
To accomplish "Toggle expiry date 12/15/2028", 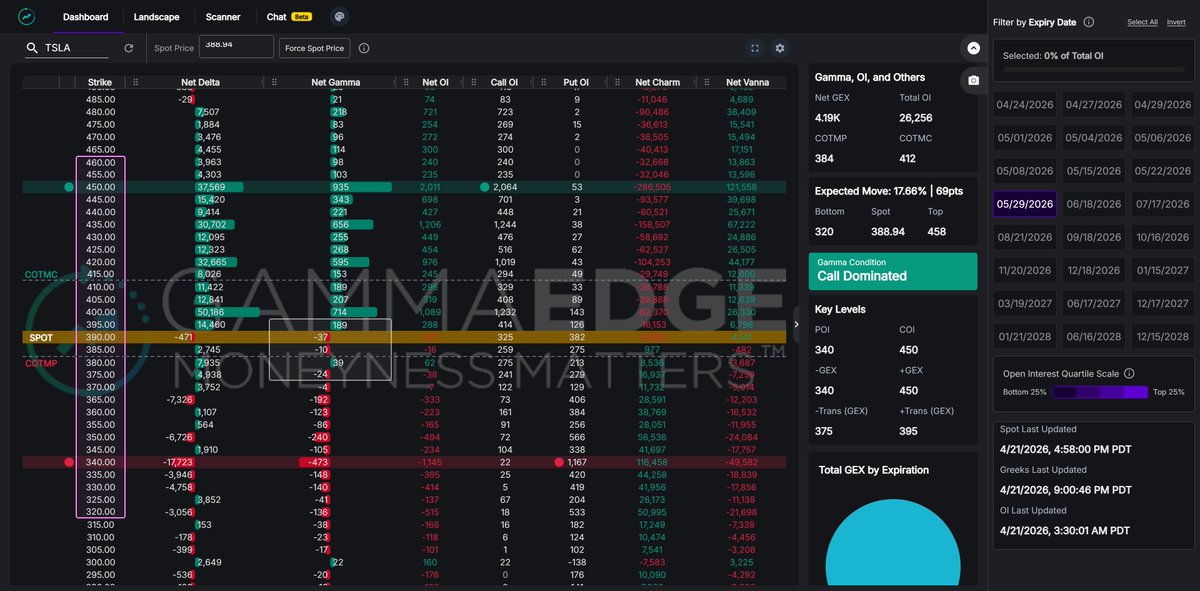I will click(1162, 336).
